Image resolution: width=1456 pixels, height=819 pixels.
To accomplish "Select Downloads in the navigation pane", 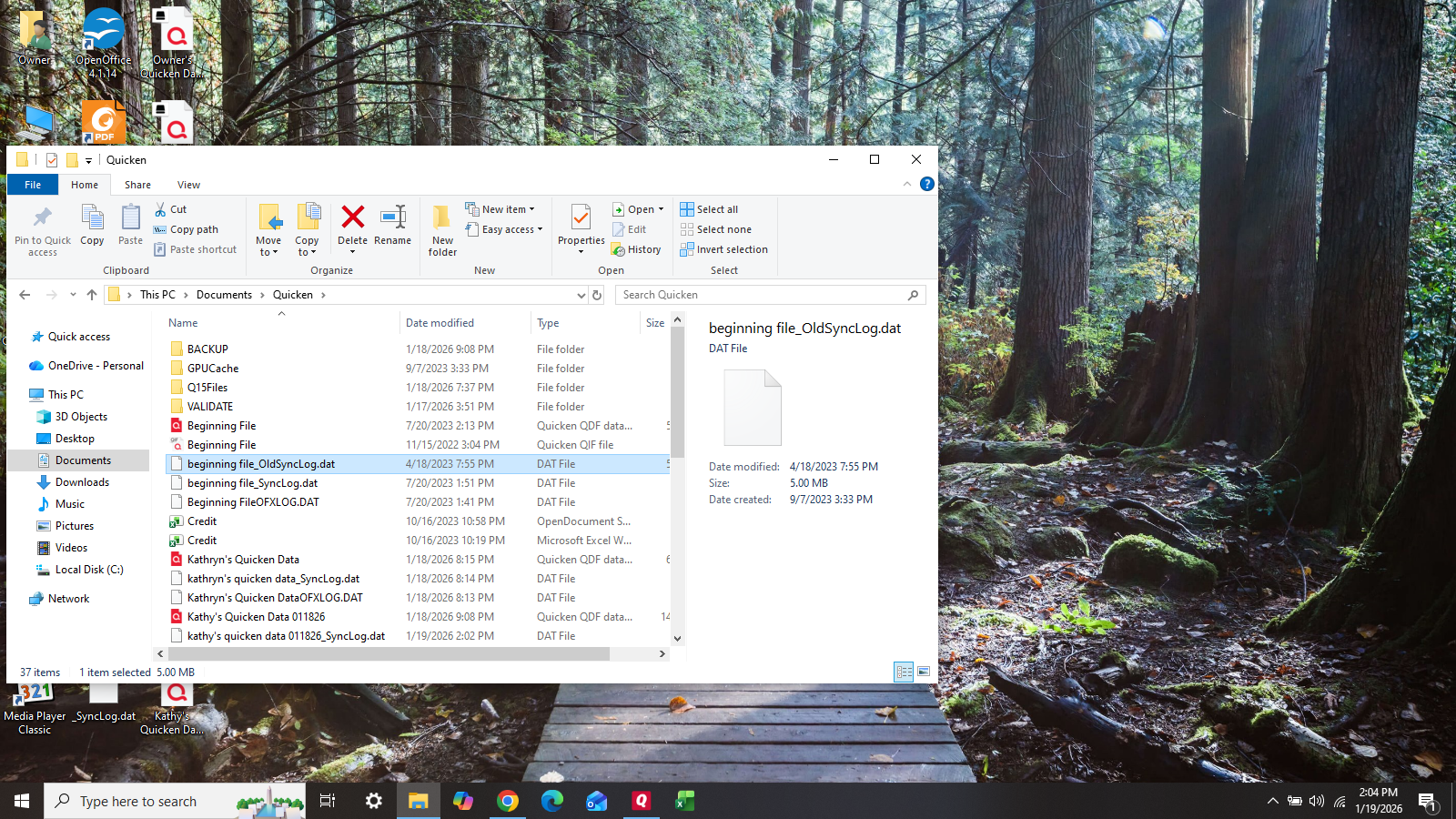I will 82,482.
